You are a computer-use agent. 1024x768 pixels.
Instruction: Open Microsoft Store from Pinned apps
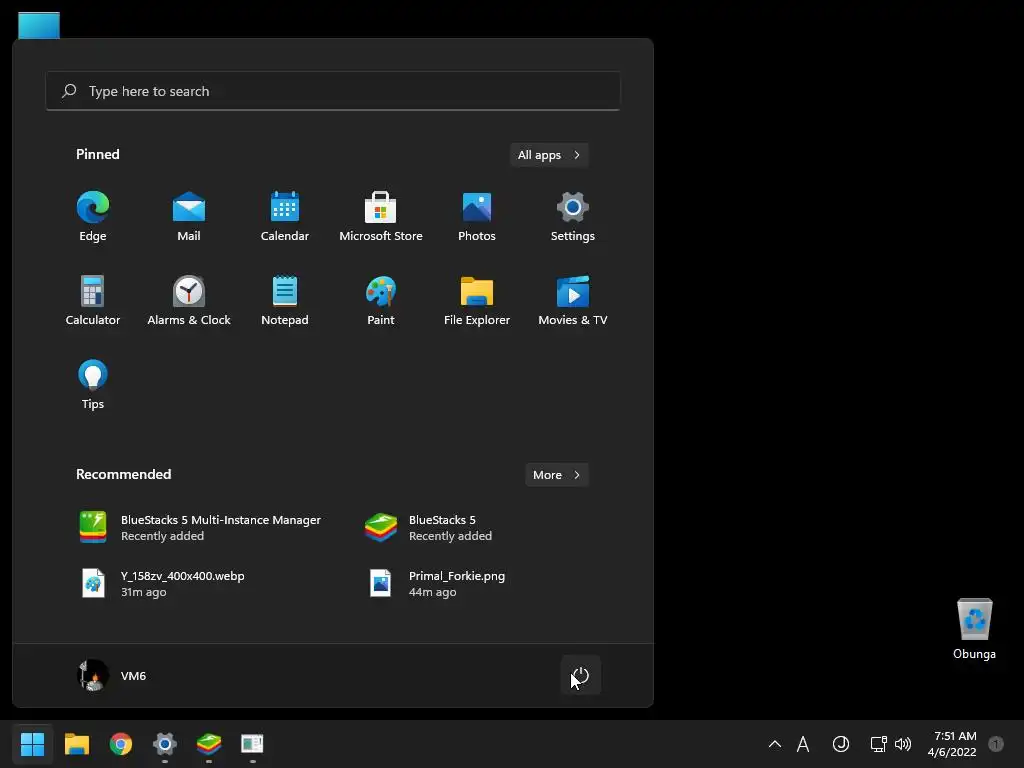click(381, 217)
